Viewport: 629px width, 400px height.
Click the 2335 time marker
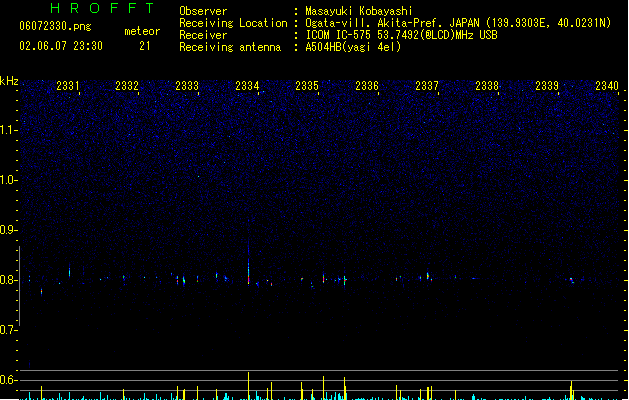(x=307, y=86)
